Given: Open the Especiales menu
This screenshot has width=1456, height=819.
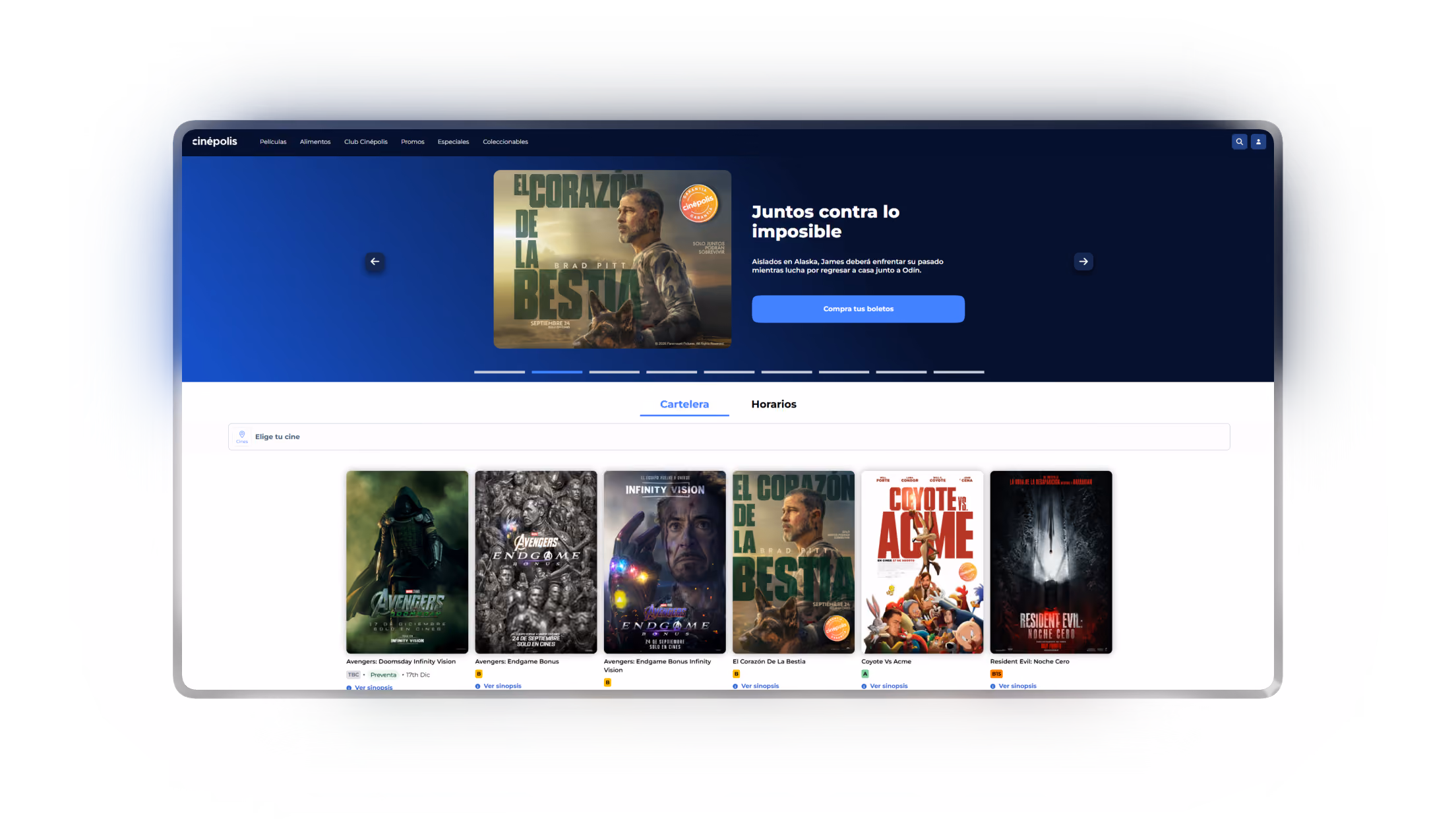Looking at the screenshot, I should [454, 142].
